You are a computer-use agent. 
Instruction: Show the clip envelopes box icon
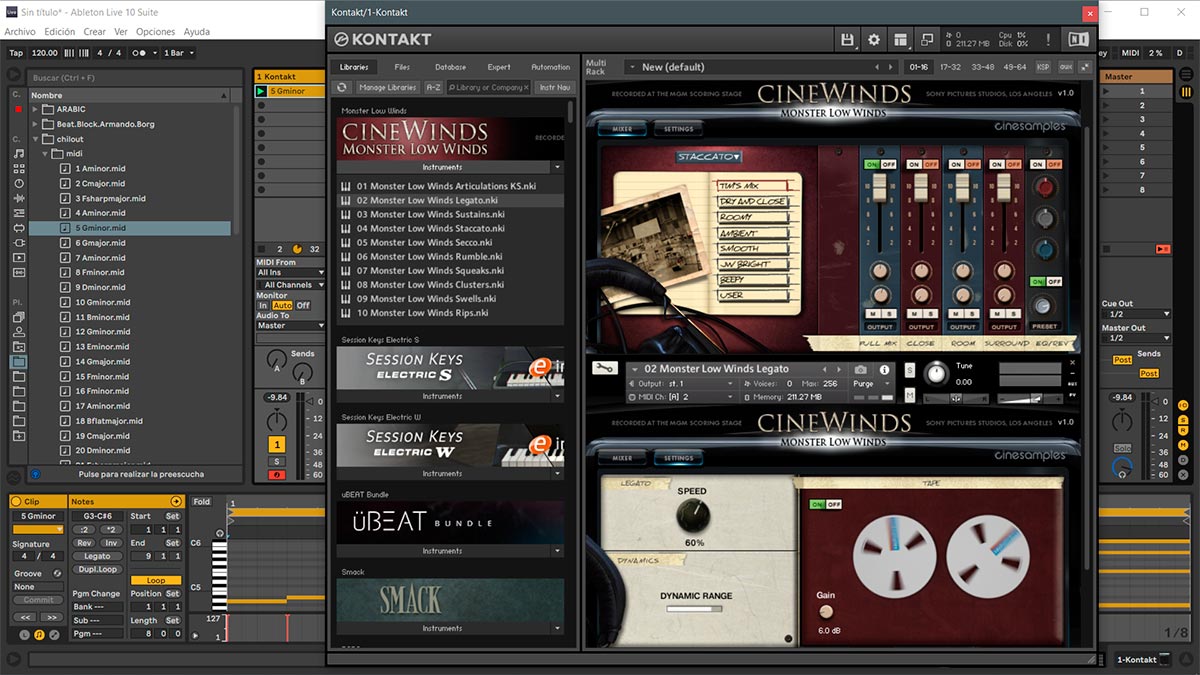click(56, 634)
